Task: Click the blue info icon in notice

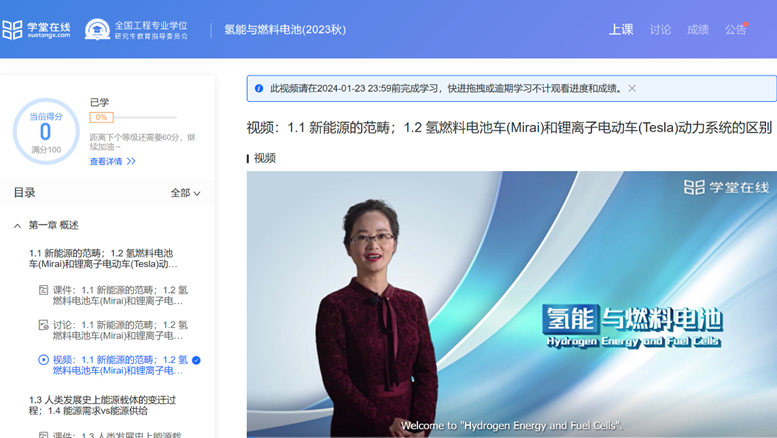Action: [x=259, y=89]
